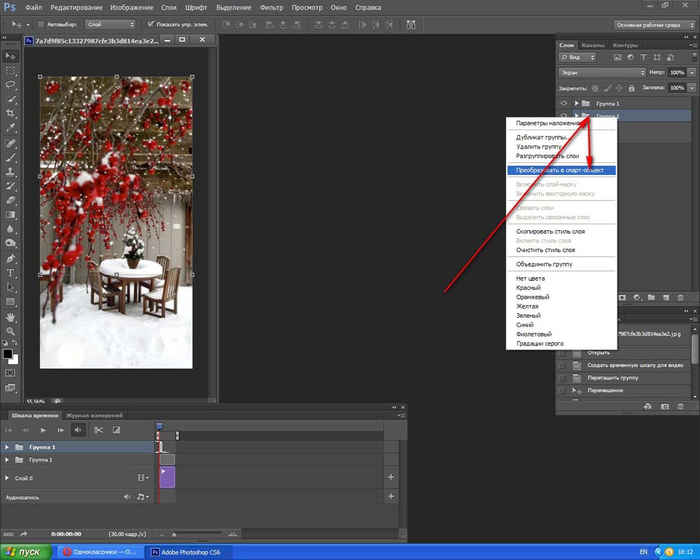Select the Красный color label
This screenshot has height=560, width=700.
(528, 288)
